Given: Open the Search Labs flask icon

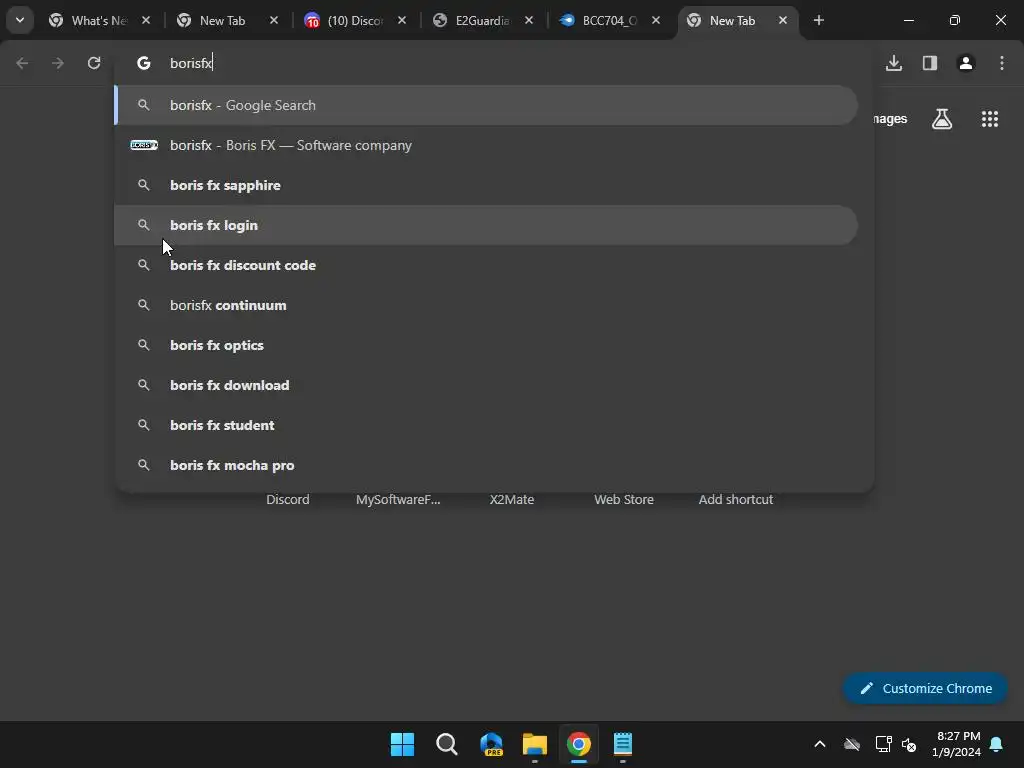Looking at the screenshot, I should (x=942, y=119).
